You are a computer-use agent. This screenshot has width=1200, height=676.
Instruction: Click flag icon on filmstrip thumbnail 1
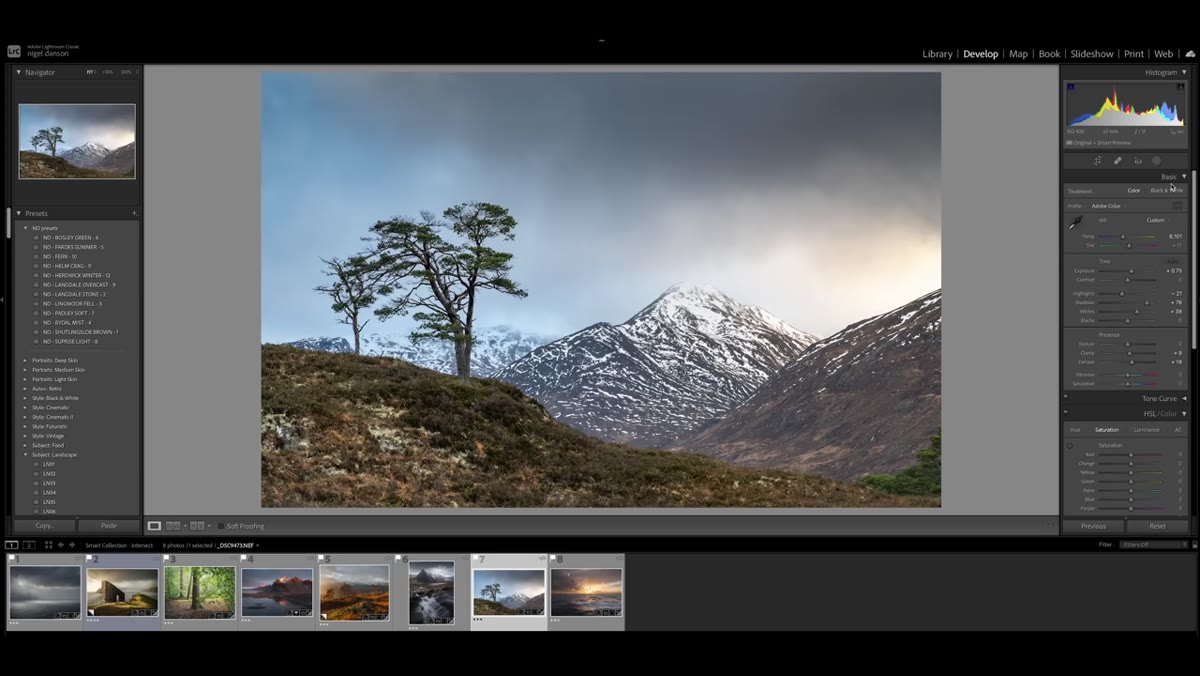click(x=11, y=559)
